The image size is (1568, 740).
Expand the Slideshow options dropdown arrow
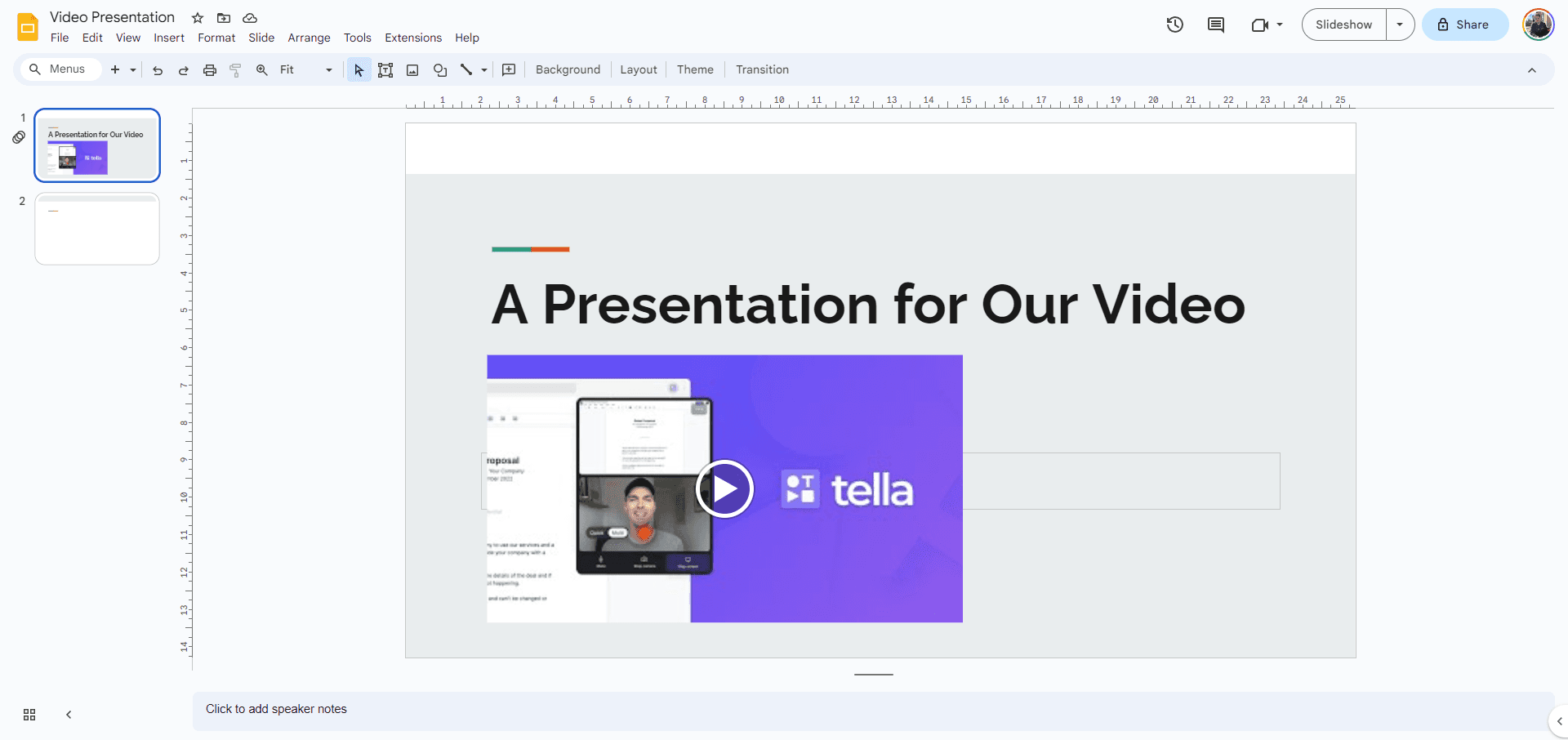coord(1400,25)
